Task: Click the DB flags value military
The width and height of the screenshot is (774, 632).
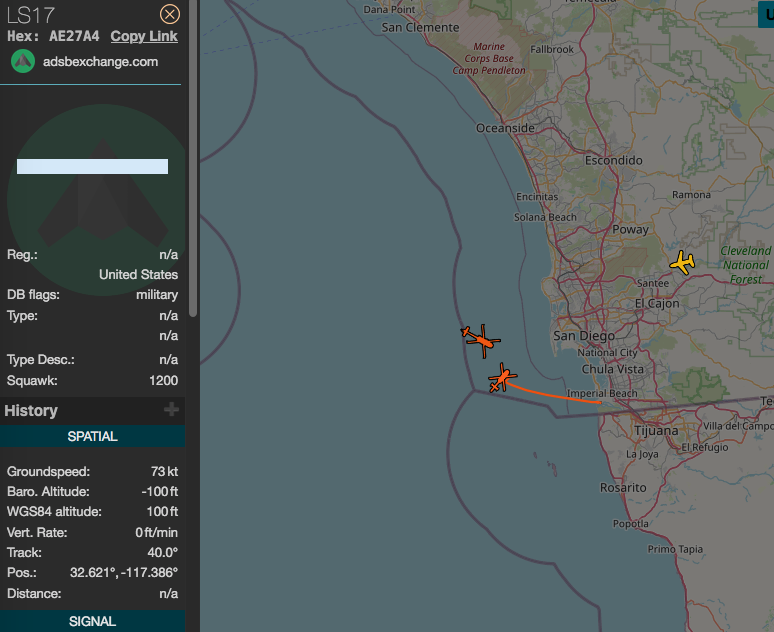Action: (x=157, y=295)
